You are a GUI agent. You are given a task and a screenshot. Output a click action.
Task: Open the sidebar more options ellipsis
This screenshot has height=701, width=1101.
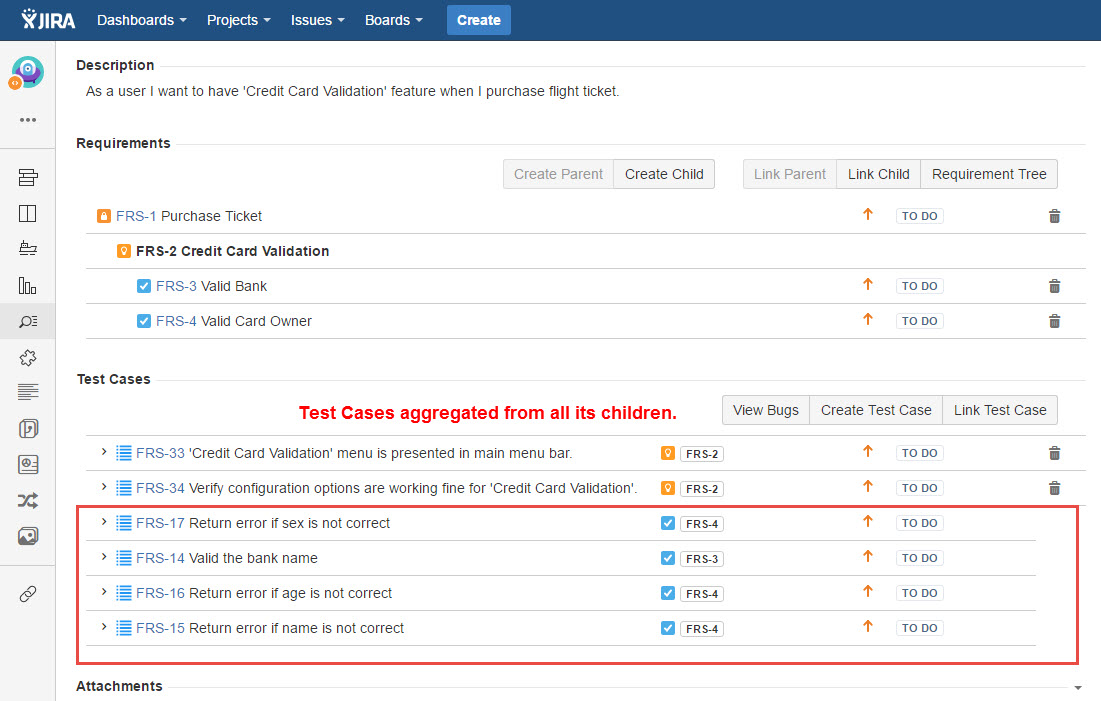tap(28, 120)
